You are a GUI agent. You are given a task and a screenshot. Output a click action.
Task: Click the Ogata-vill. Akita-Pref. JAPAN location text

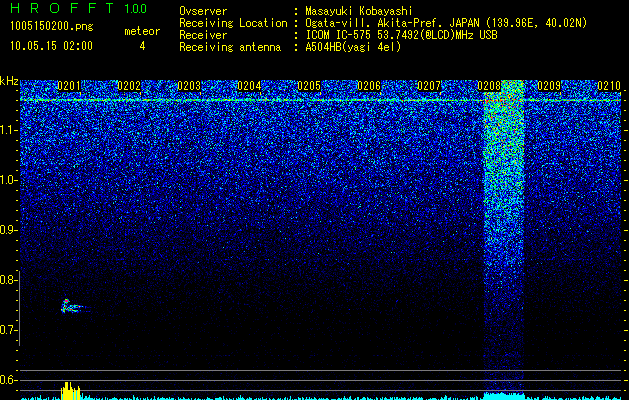(x=446, y=23)
